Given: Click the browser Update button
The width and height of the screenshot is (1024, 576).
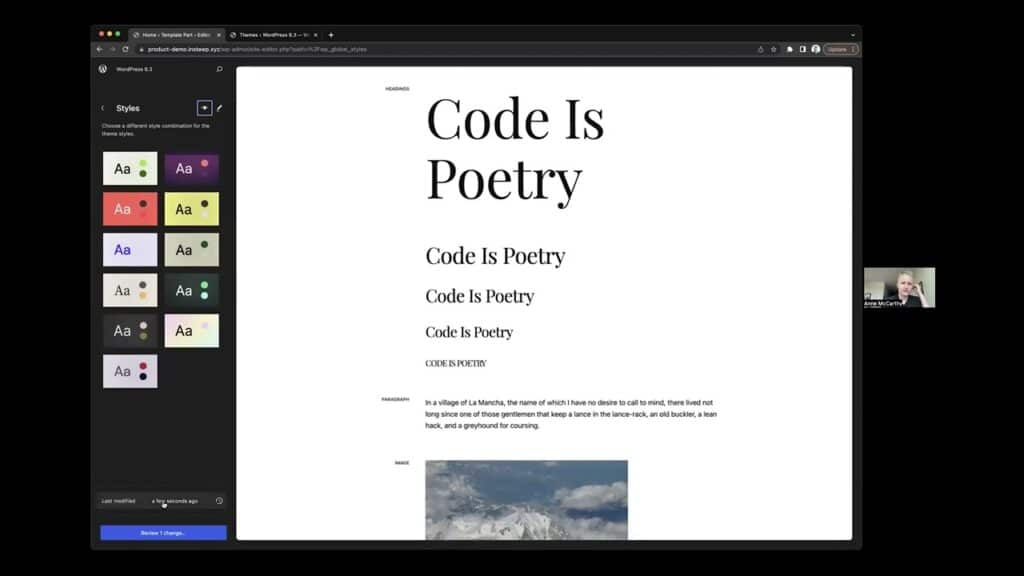Looking at the screenshot, I should coord(840,49).
